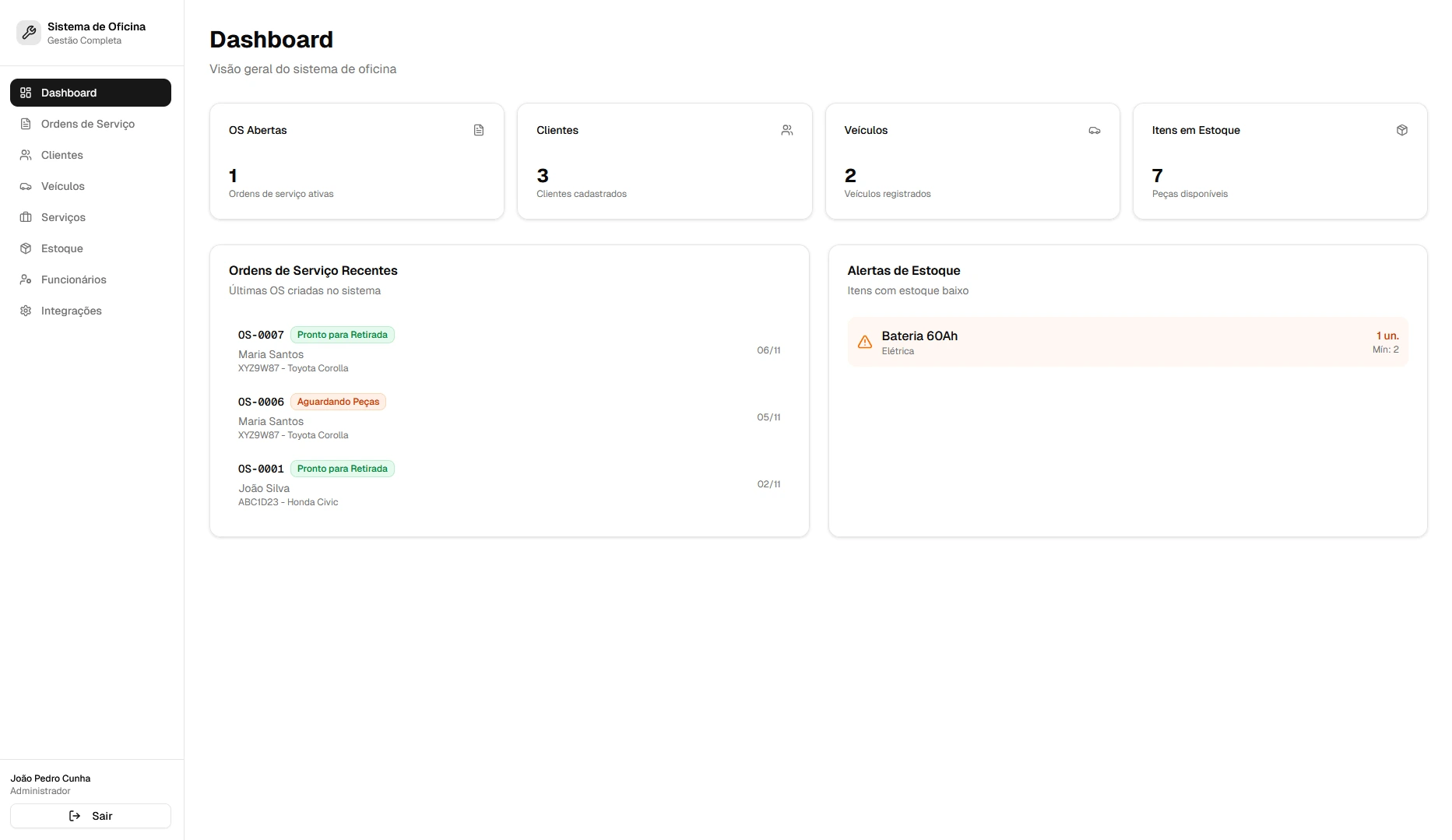The width and height of the screenshot is (1452, 840).
Task: Click the car icon on Veículos card
Action: 1095,130
